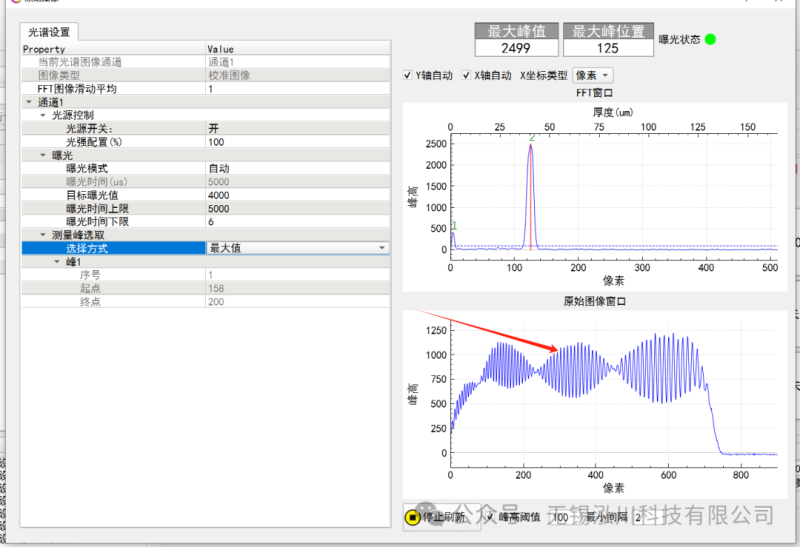Collapse the 曝光 section
The width and height of the screenshot is (800, 547).
tap(43, 156)
